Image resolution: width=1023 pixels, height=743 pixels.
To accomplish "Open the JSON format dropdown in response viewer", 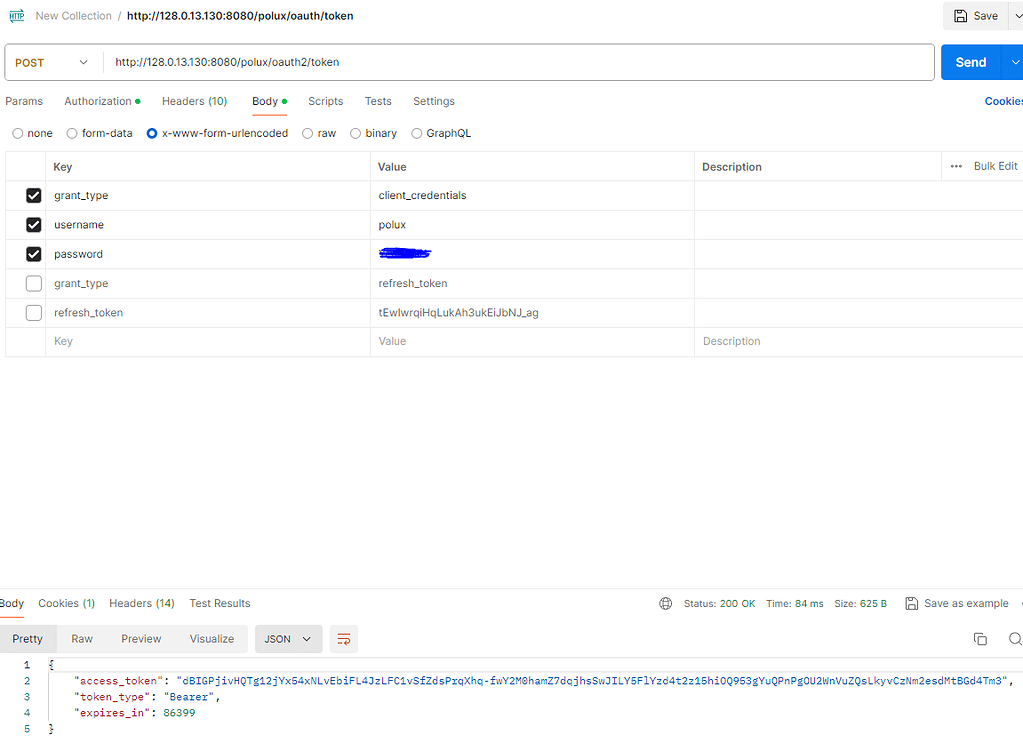I will [288, 638].
